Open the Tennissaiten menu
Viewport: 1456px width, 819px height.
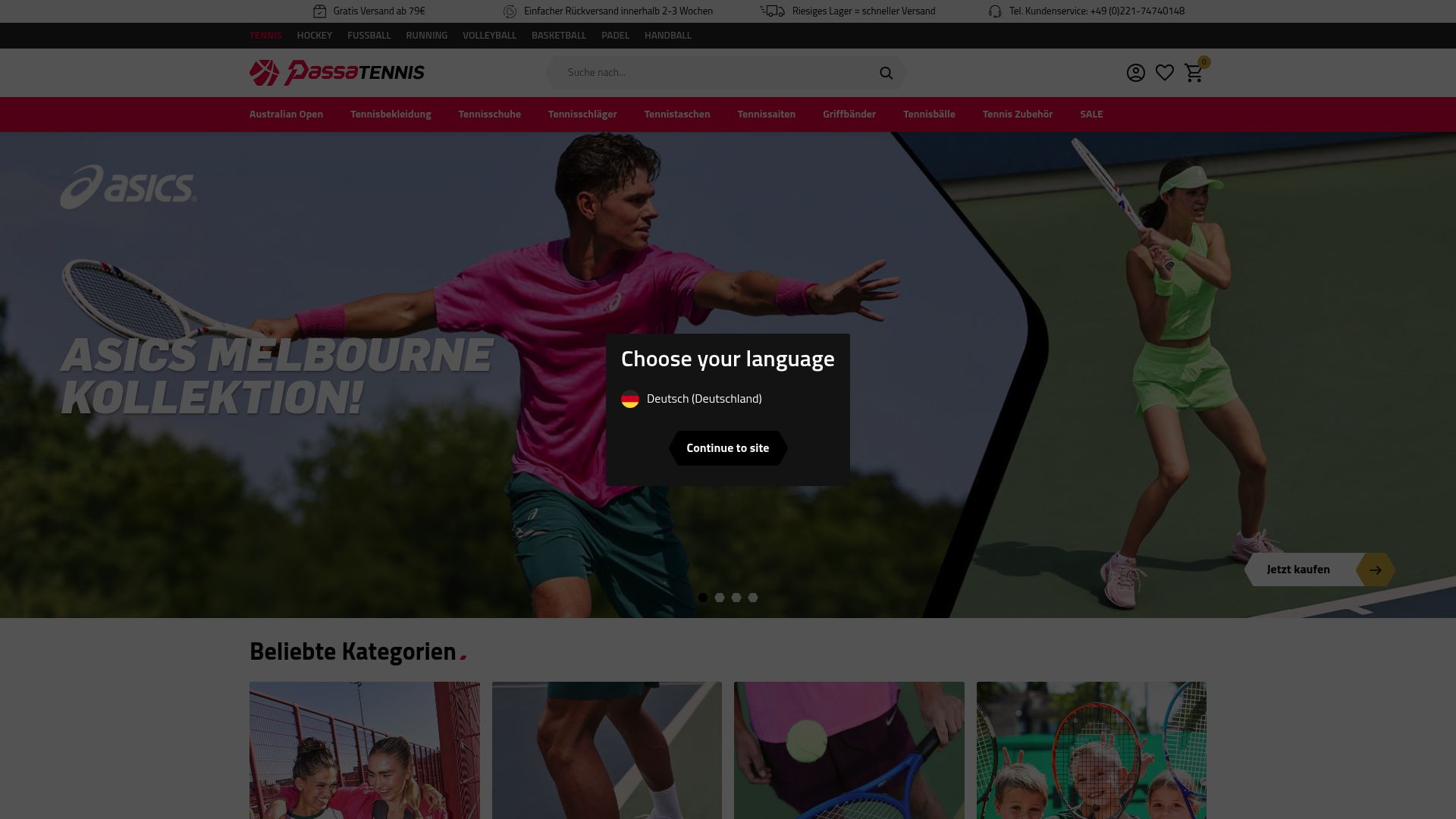pos(767,115)
